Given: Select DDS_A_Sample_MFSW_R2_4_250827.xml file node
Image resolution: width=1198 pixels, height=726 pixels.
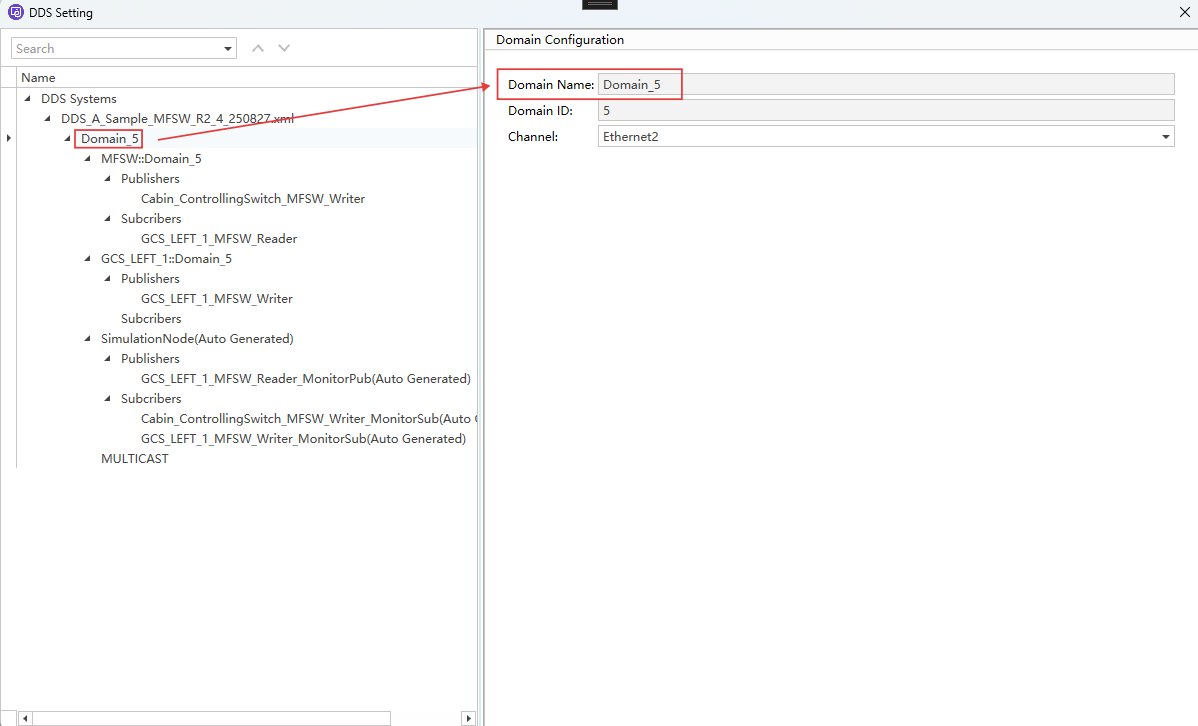Looking at the screenshot, I should click(177, 119).
